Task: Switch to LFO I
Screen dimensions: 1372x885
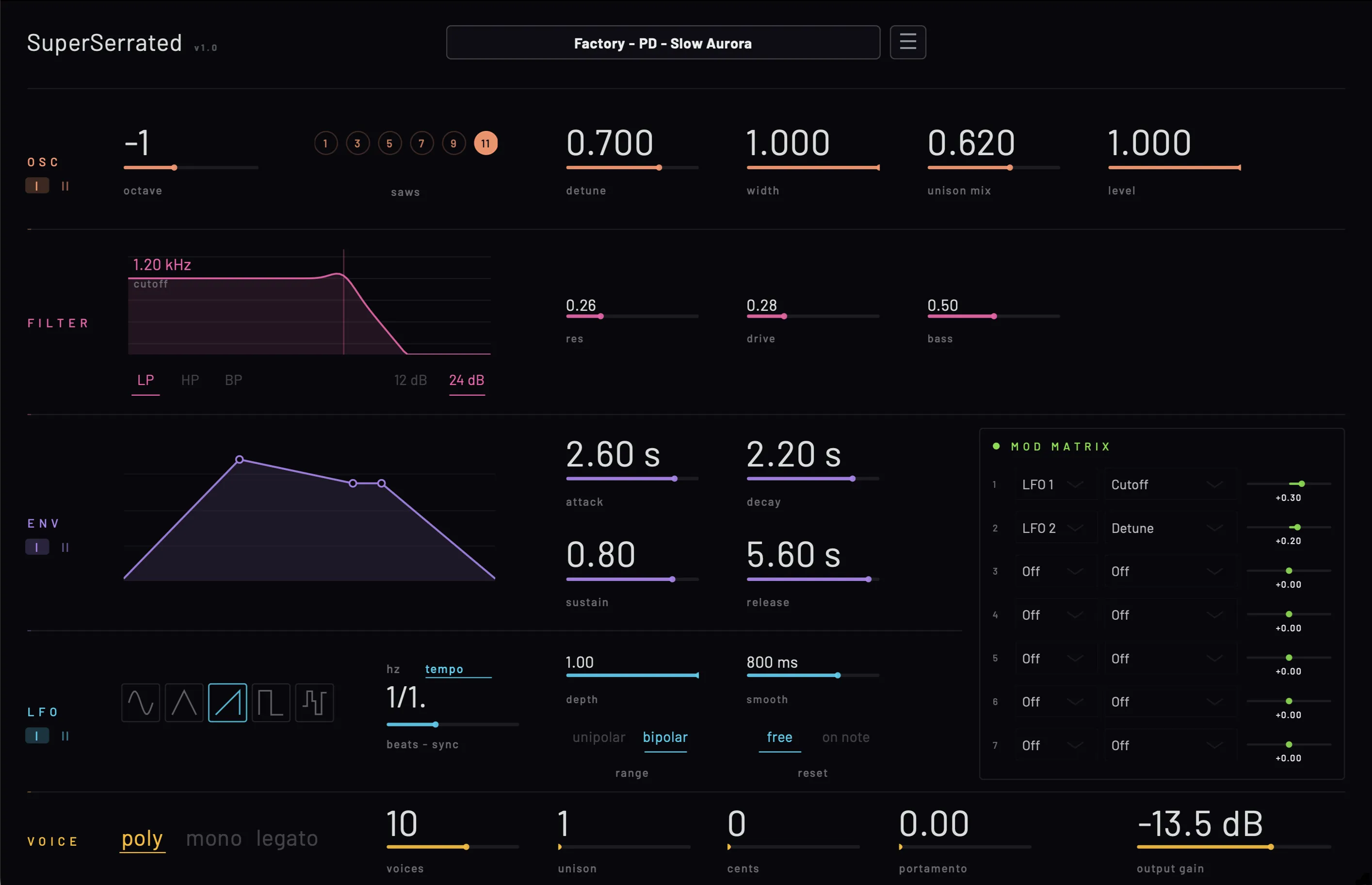Action: (37, 736)
